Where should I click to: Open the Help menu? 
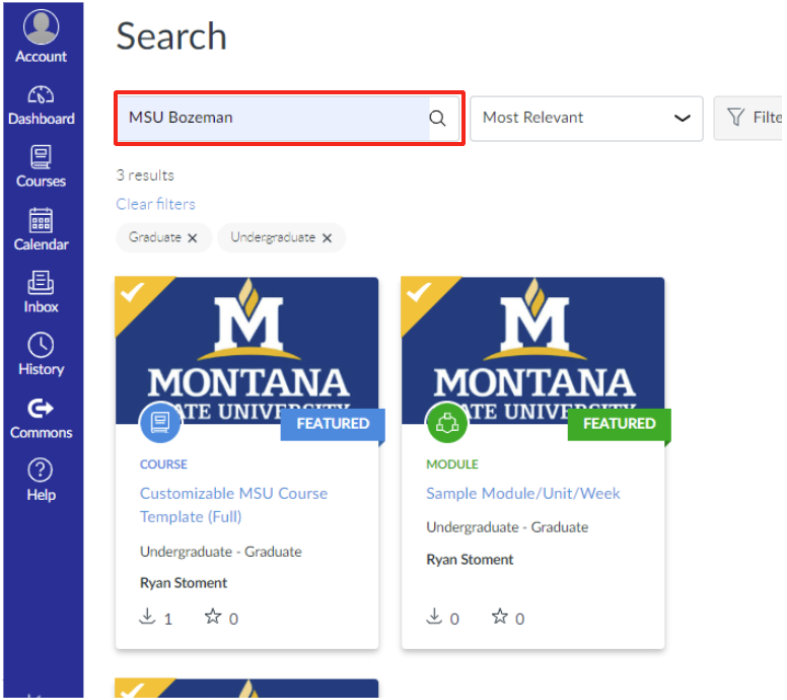point(41,481)
